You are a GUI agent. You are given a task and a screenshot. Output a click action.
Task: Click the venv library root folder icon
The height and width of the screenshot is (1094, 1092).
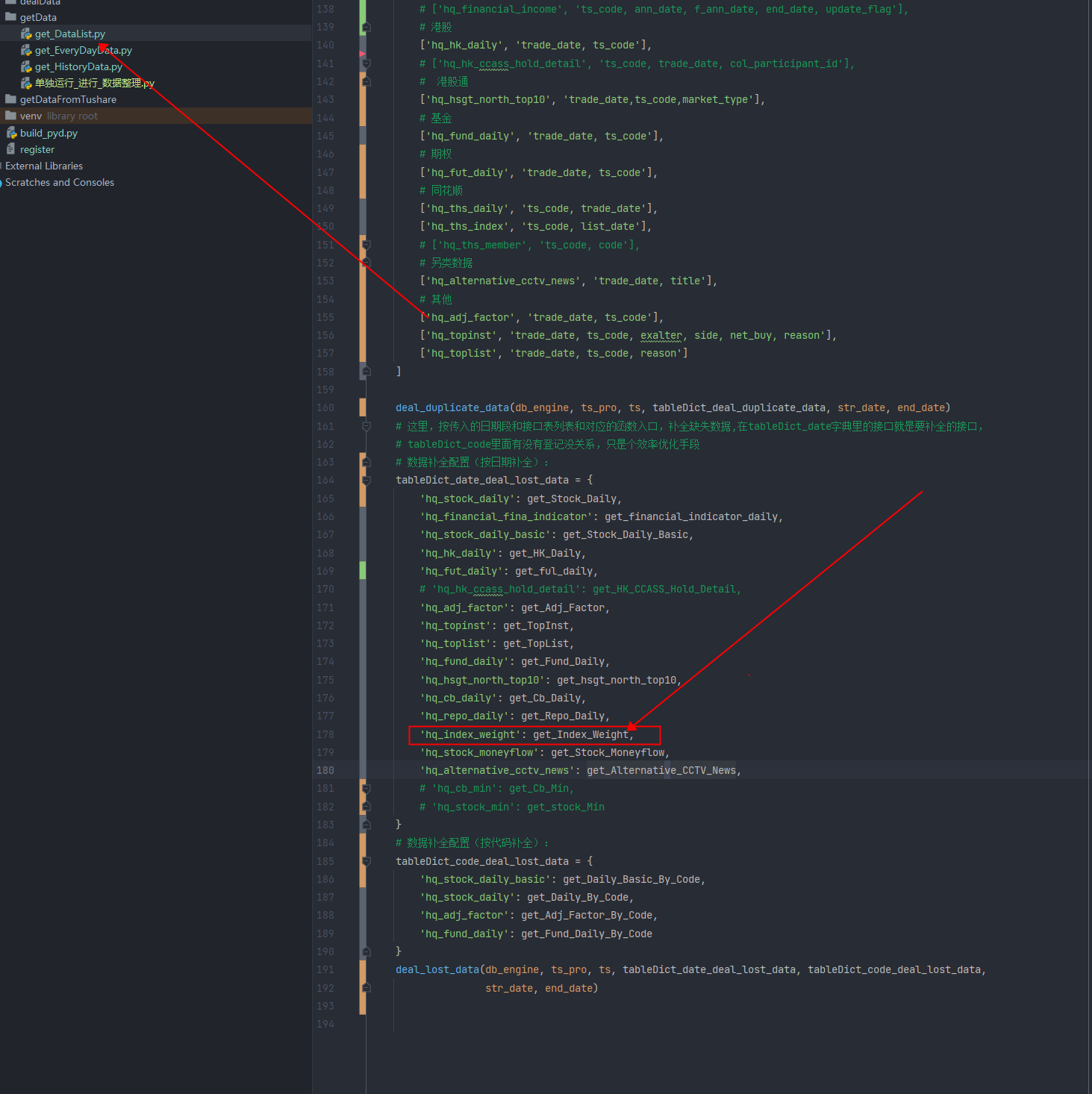click(11, 116)
